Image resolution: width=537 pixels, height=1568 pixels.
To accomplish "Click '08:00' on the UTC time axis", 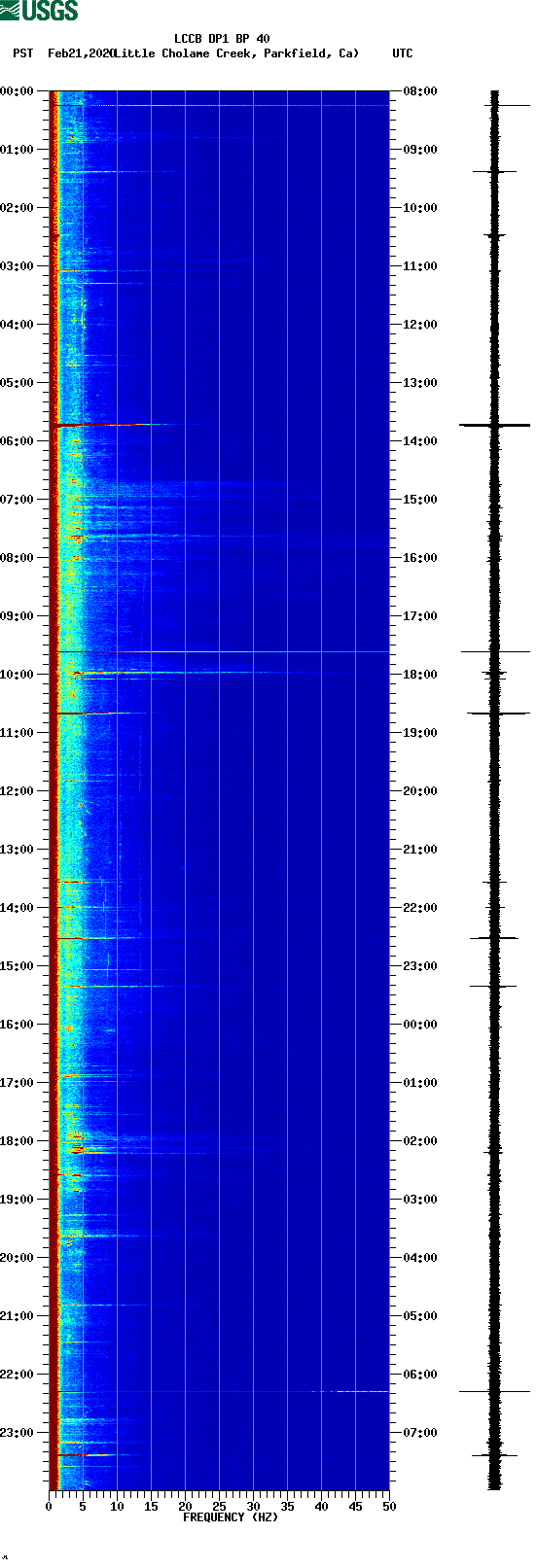I will coord(420,91).
